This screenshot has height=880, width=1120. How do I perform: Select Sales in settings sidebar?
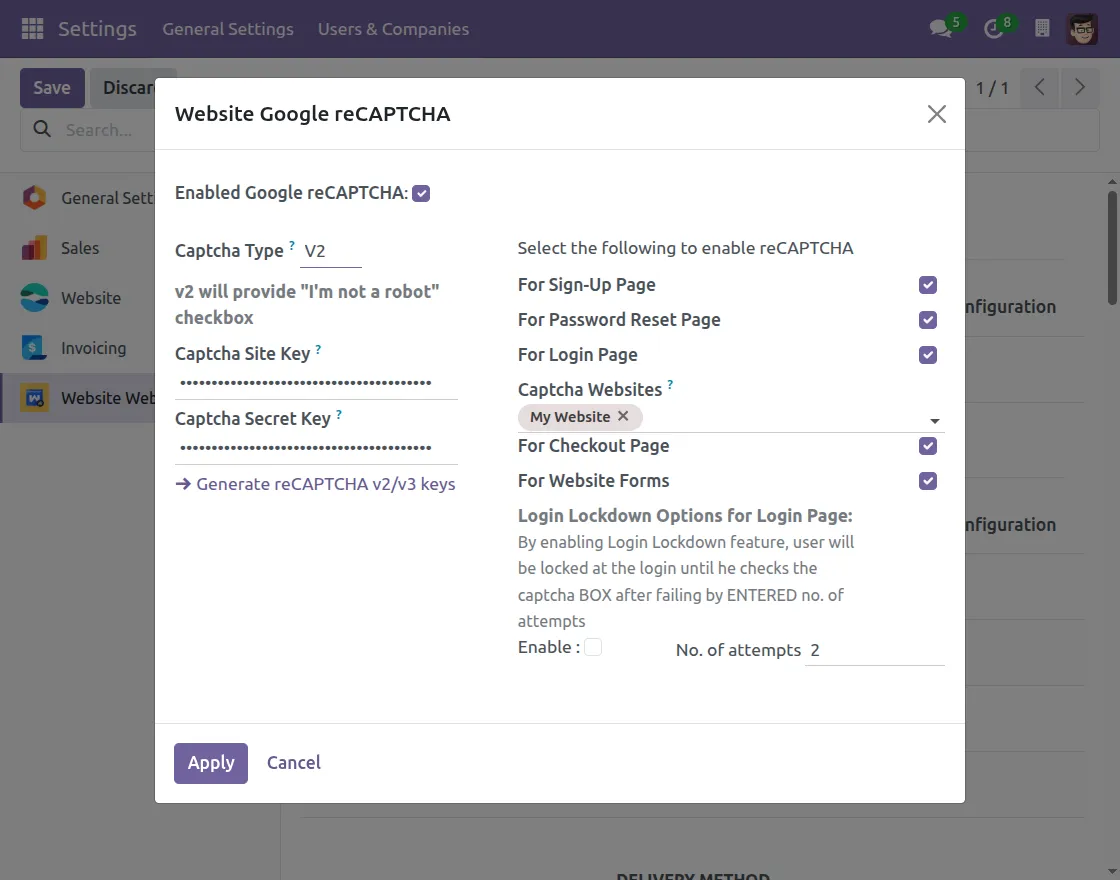tap(80, 248)
